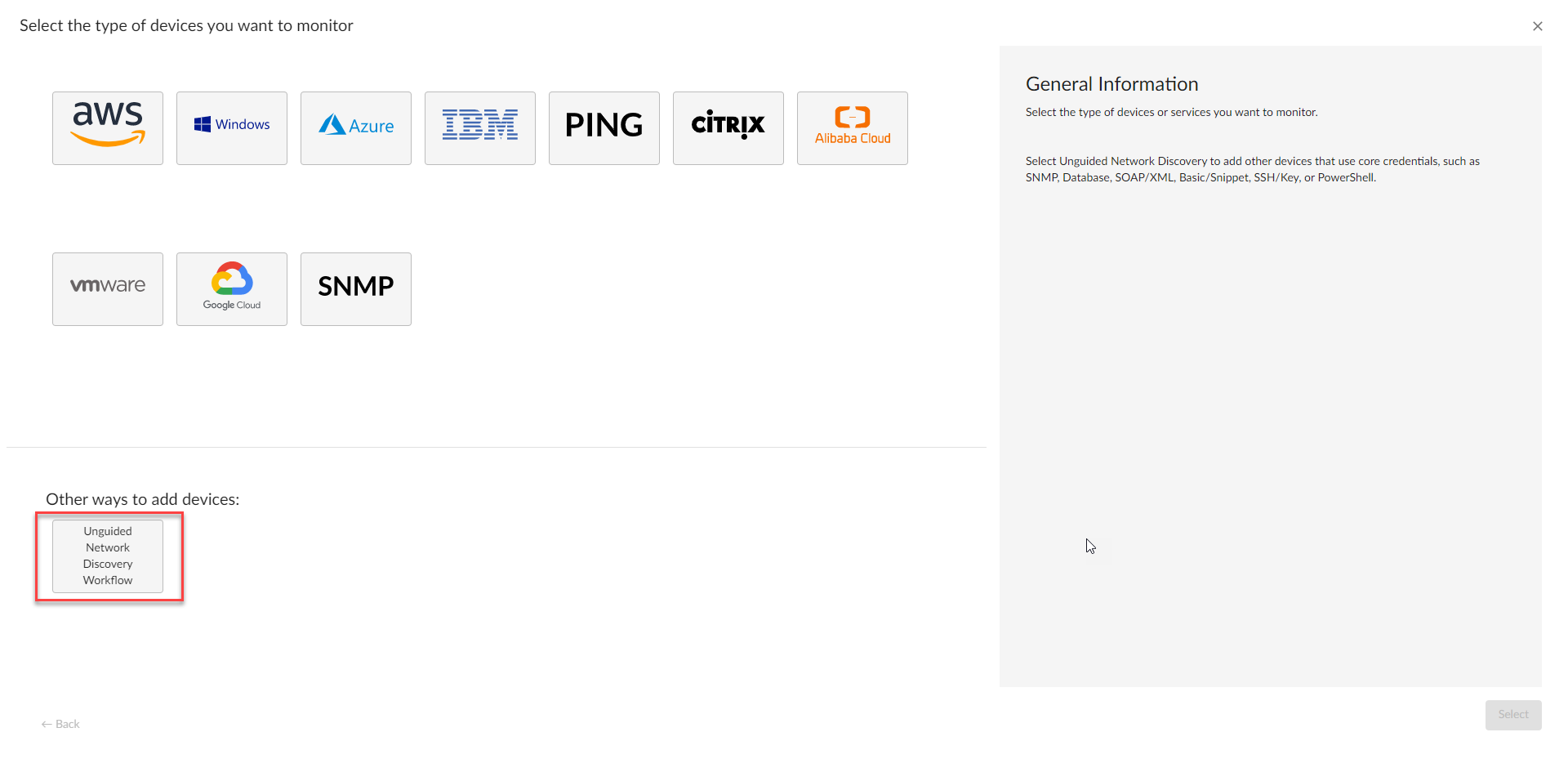Click the Select button
The height and width of the screenshot is (759, 1568).
click(x=1513, y=715)
